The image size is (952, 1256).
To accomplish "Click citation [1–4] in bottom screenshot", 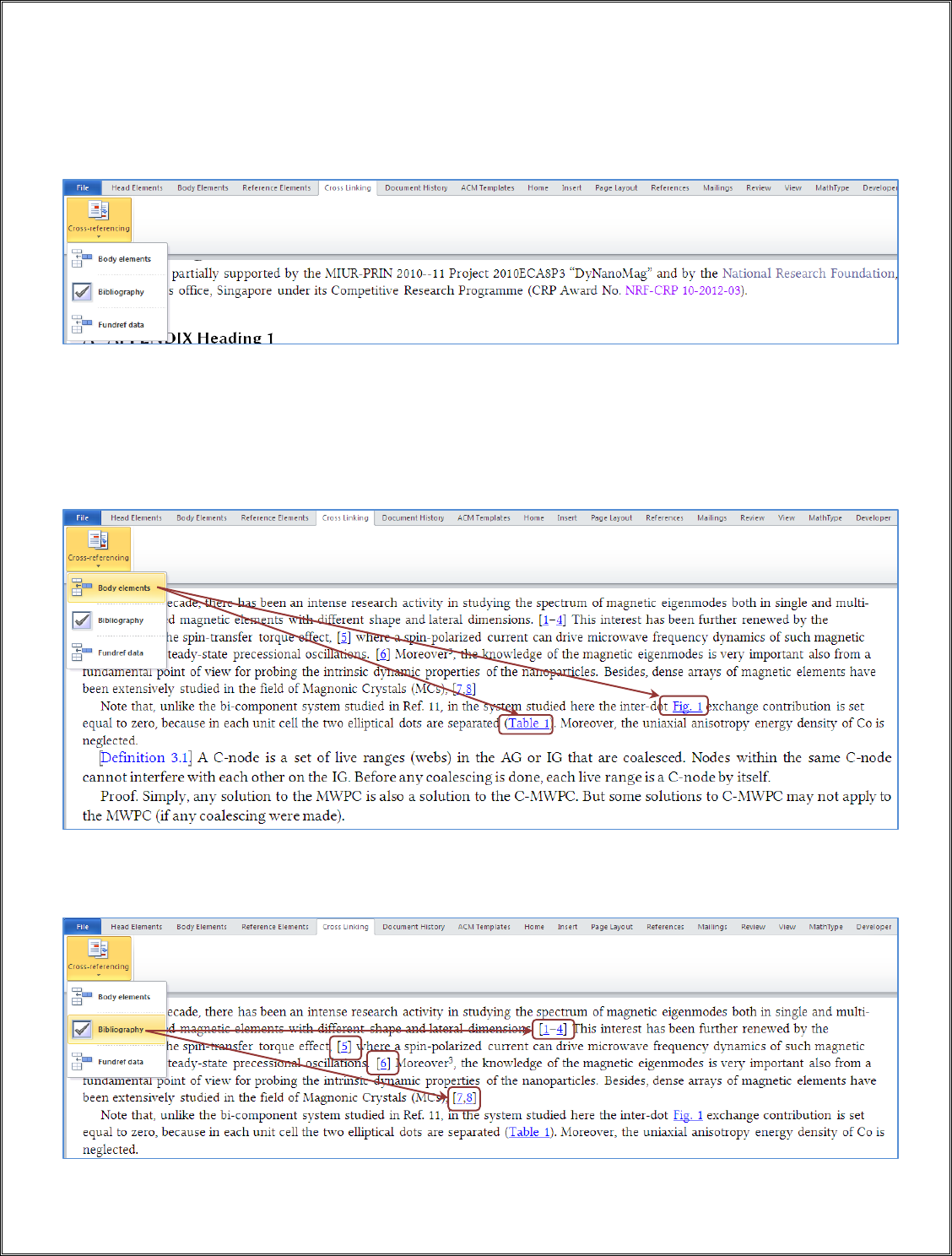I will [x=553, y=1029].
